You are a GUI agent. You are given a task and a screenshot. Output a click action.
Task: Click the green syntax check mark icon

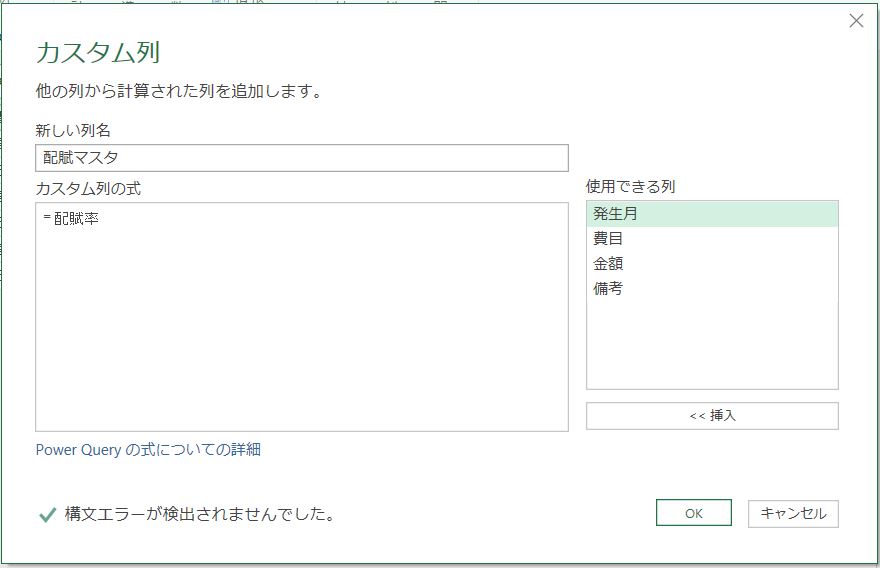pos(46,515)
